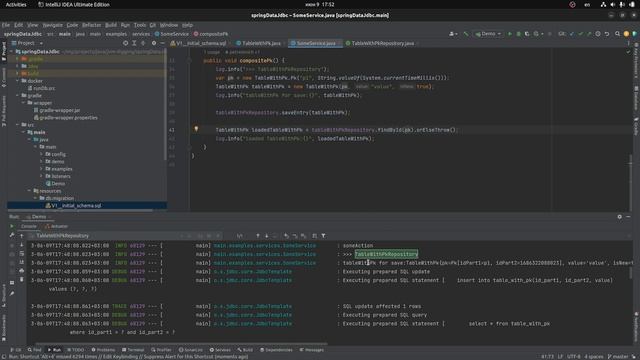Open the Git menu
640x360 pixels.
(153, 25)
